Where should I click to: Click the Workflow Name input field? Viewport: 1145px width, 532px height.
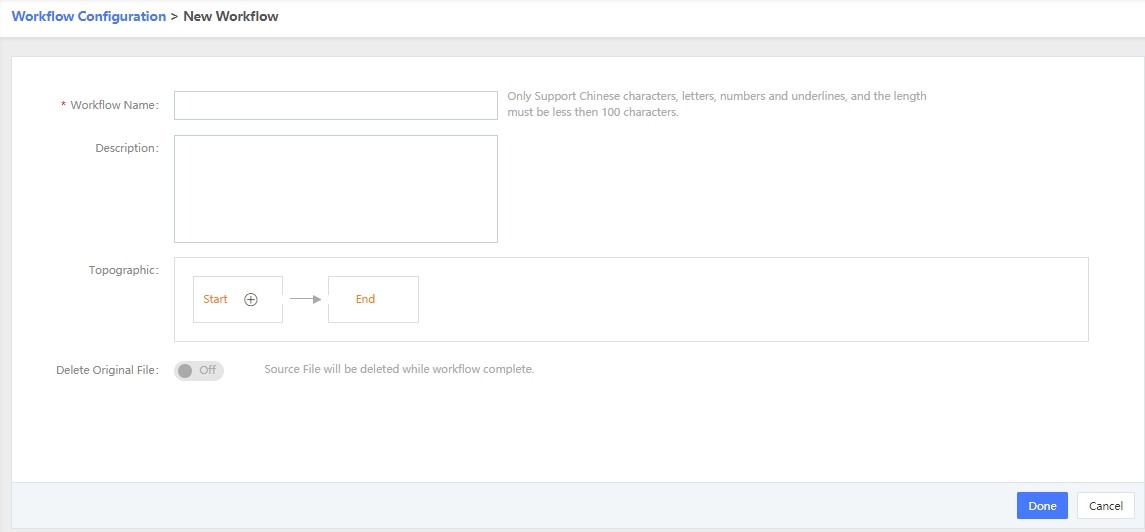[336, 105]
